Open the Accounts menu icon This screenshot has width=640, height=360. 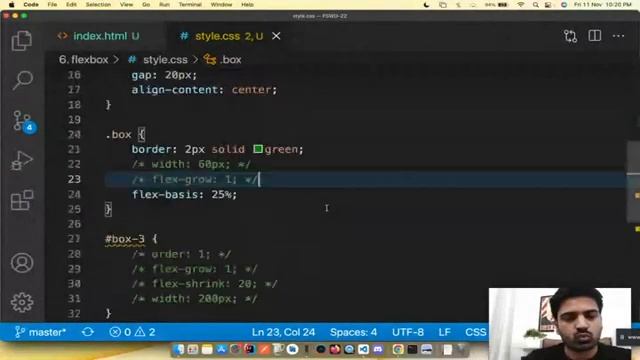coord(22,263)
